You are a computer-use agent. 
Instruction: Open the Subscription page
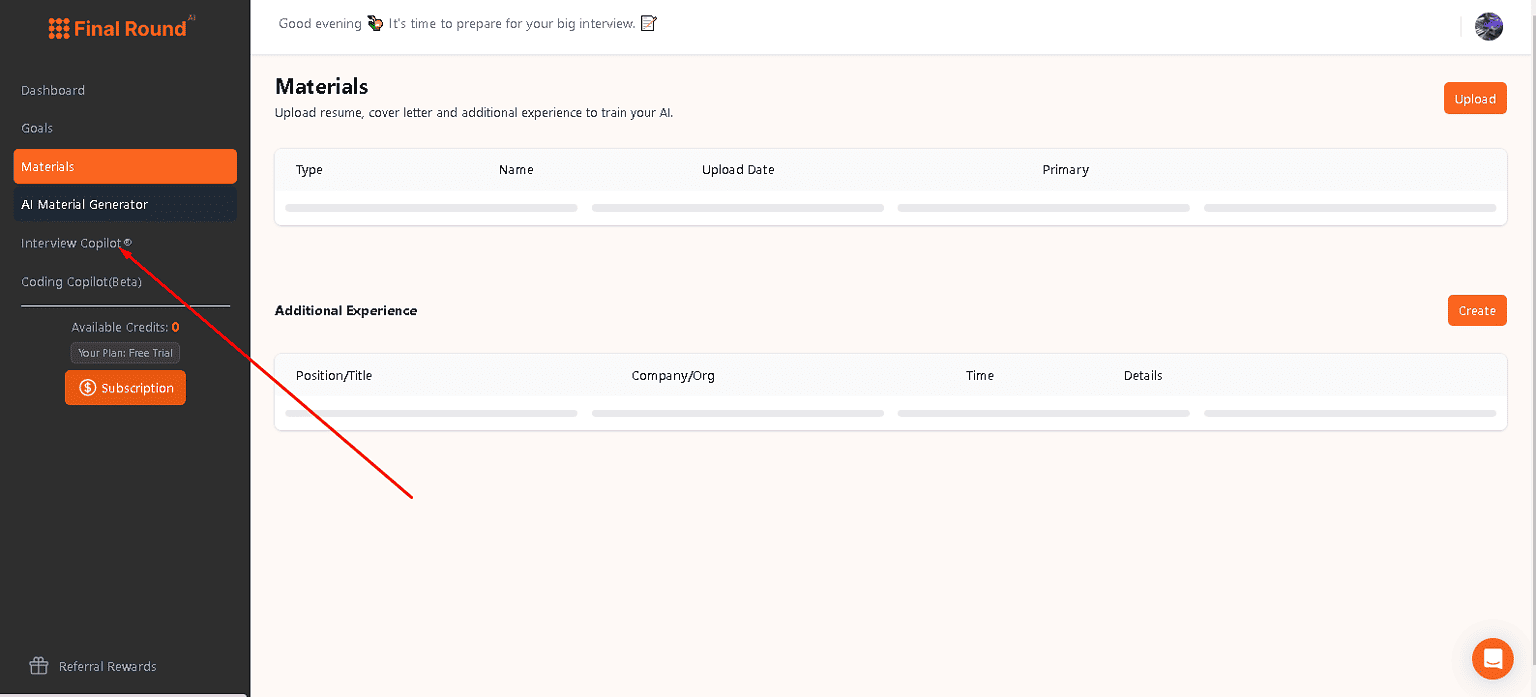[125, 388]
